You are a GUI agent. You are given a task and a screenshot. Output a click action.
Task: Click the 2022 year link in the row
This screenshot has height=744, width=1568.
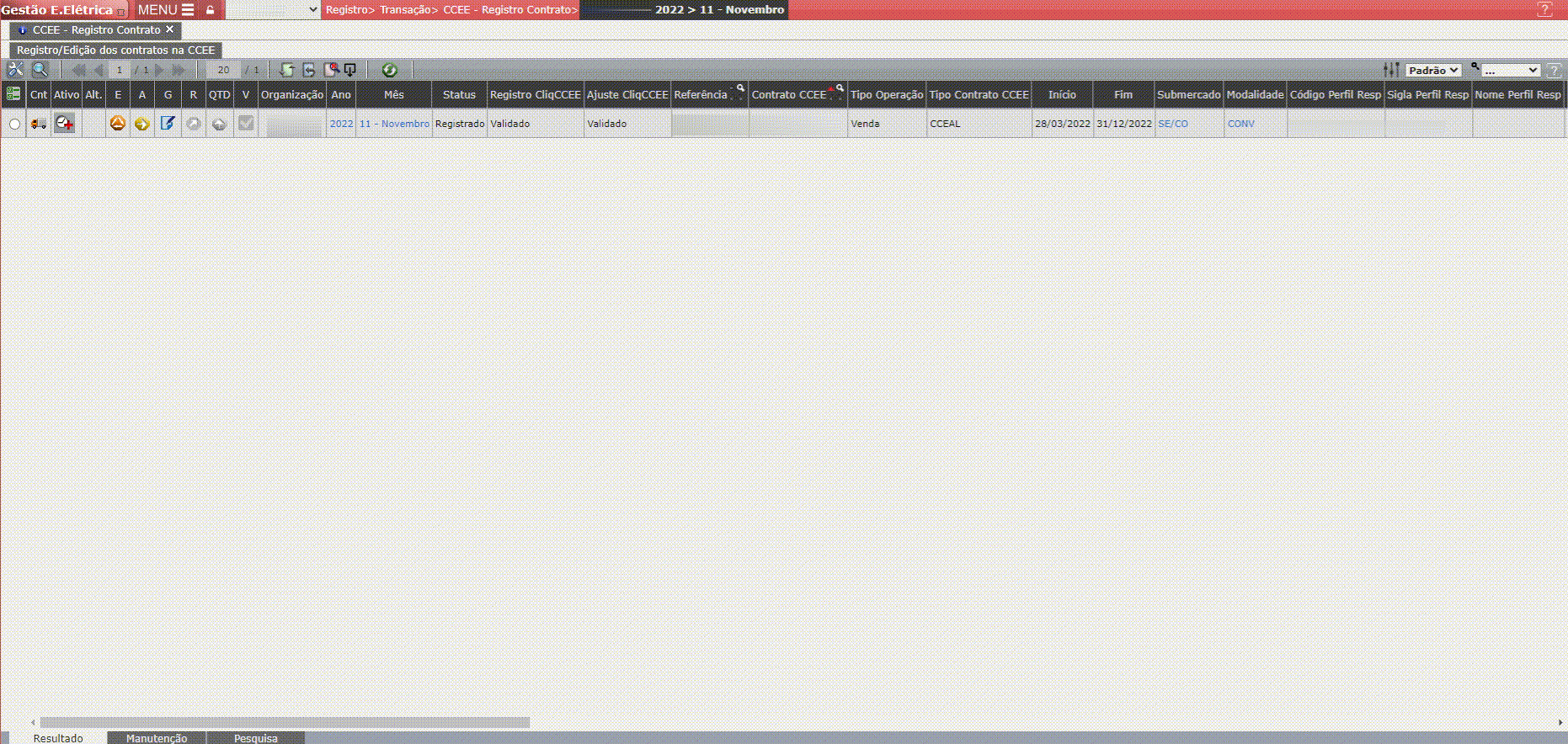pos(341,124)
